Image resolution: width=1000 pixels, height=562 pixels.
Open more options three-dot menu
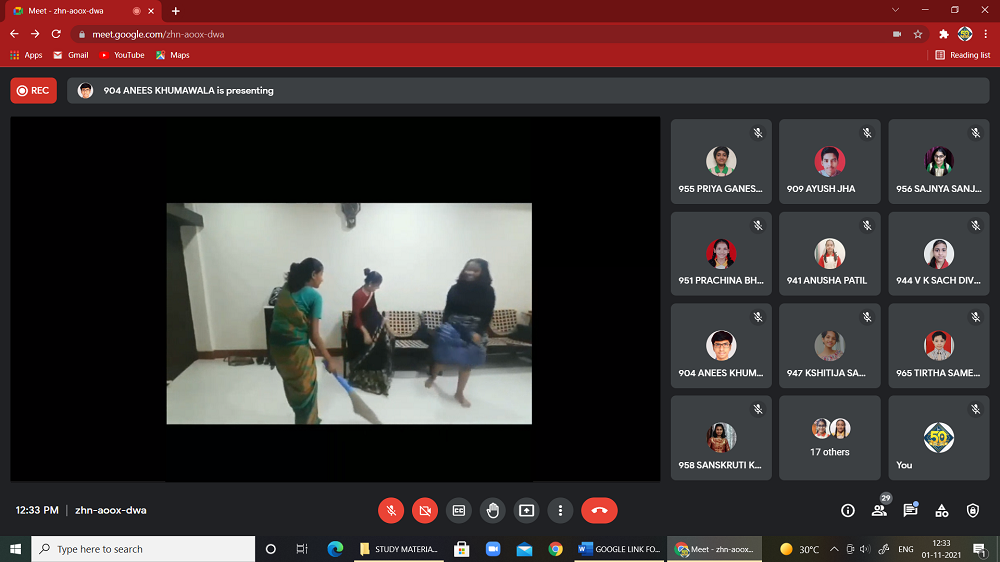tap(560, 510)
